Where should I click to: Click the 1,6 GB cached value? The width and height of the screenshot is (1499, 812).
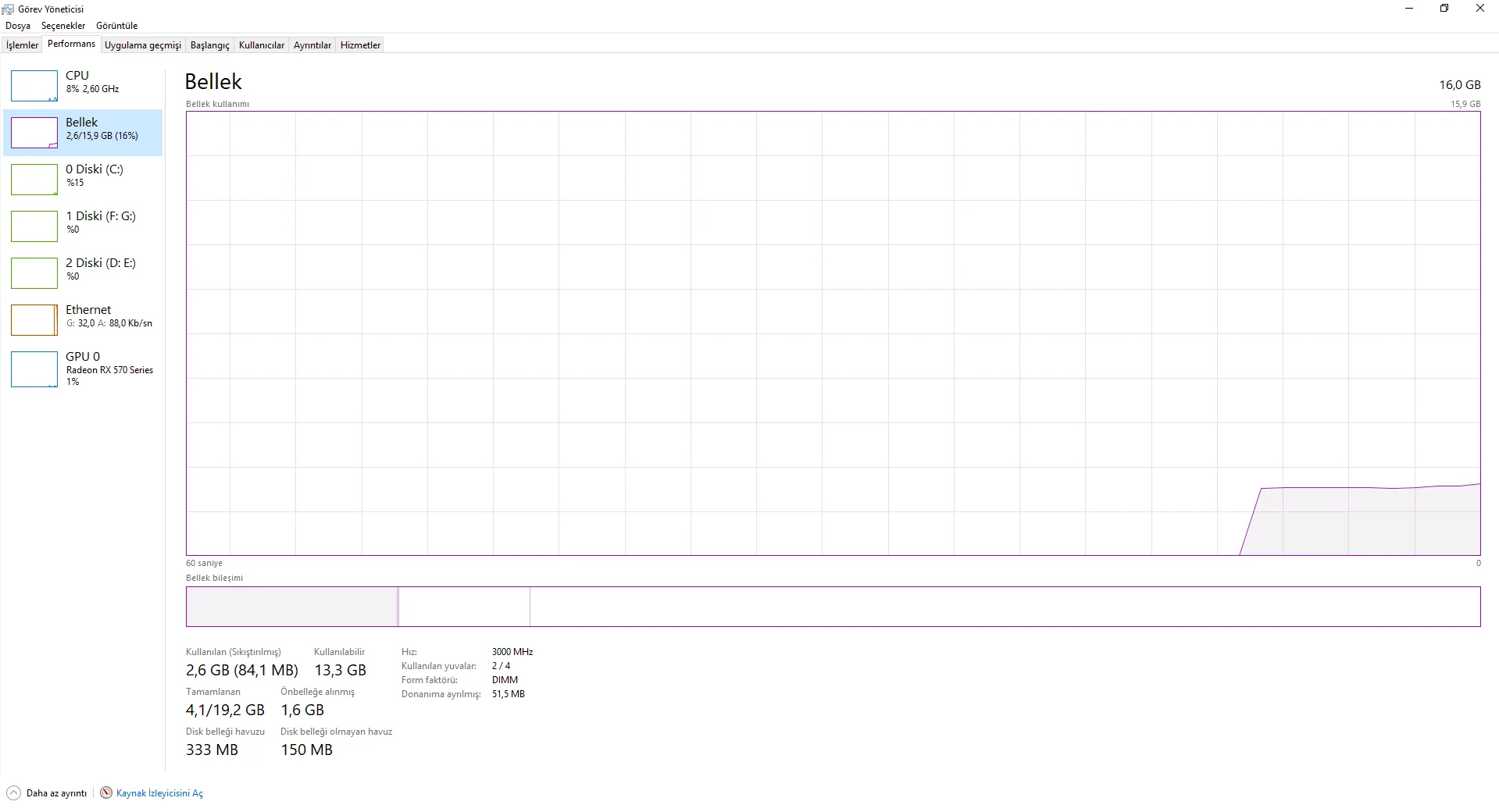pyautogui.click(x=302, y=710)
